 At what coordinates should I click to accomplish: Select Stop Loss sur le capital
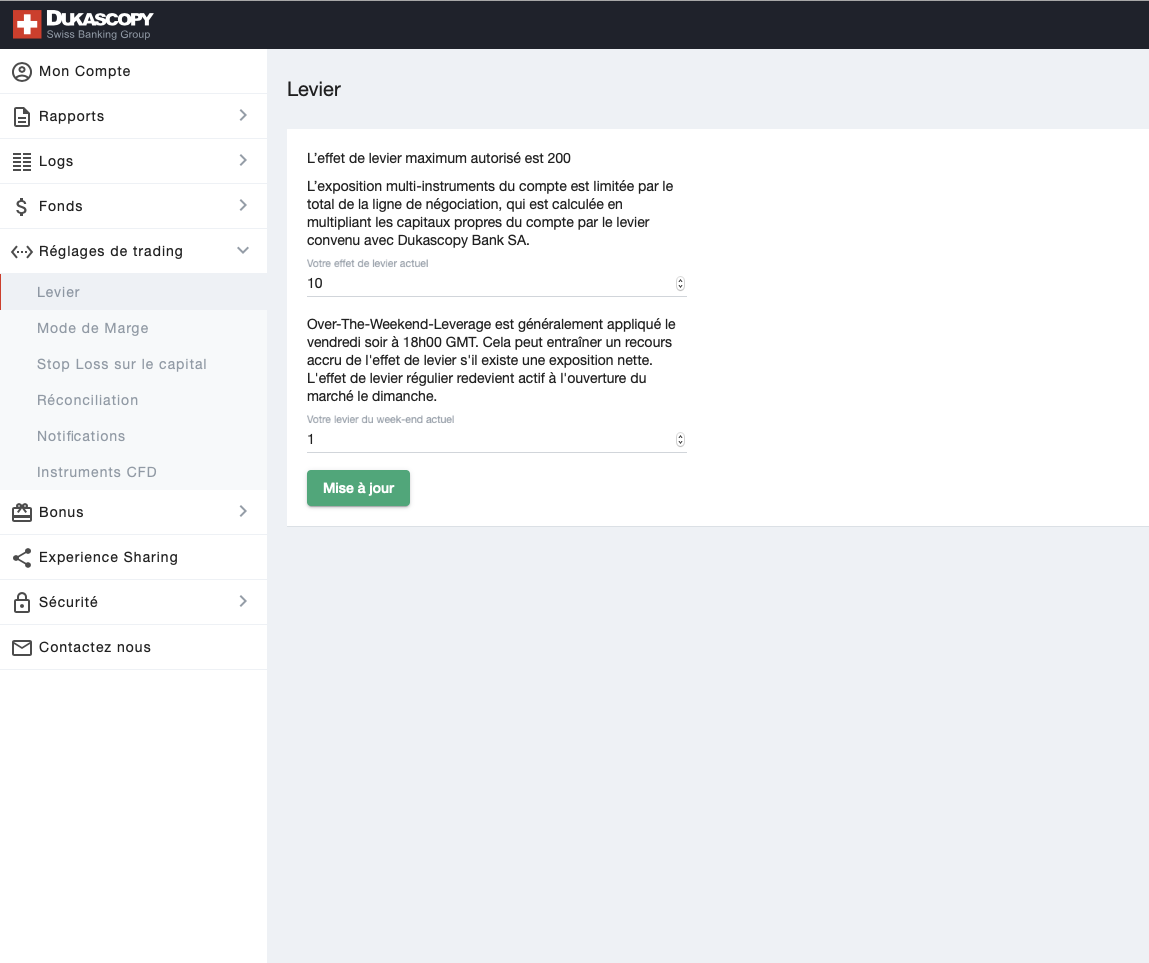pos(122,364)
